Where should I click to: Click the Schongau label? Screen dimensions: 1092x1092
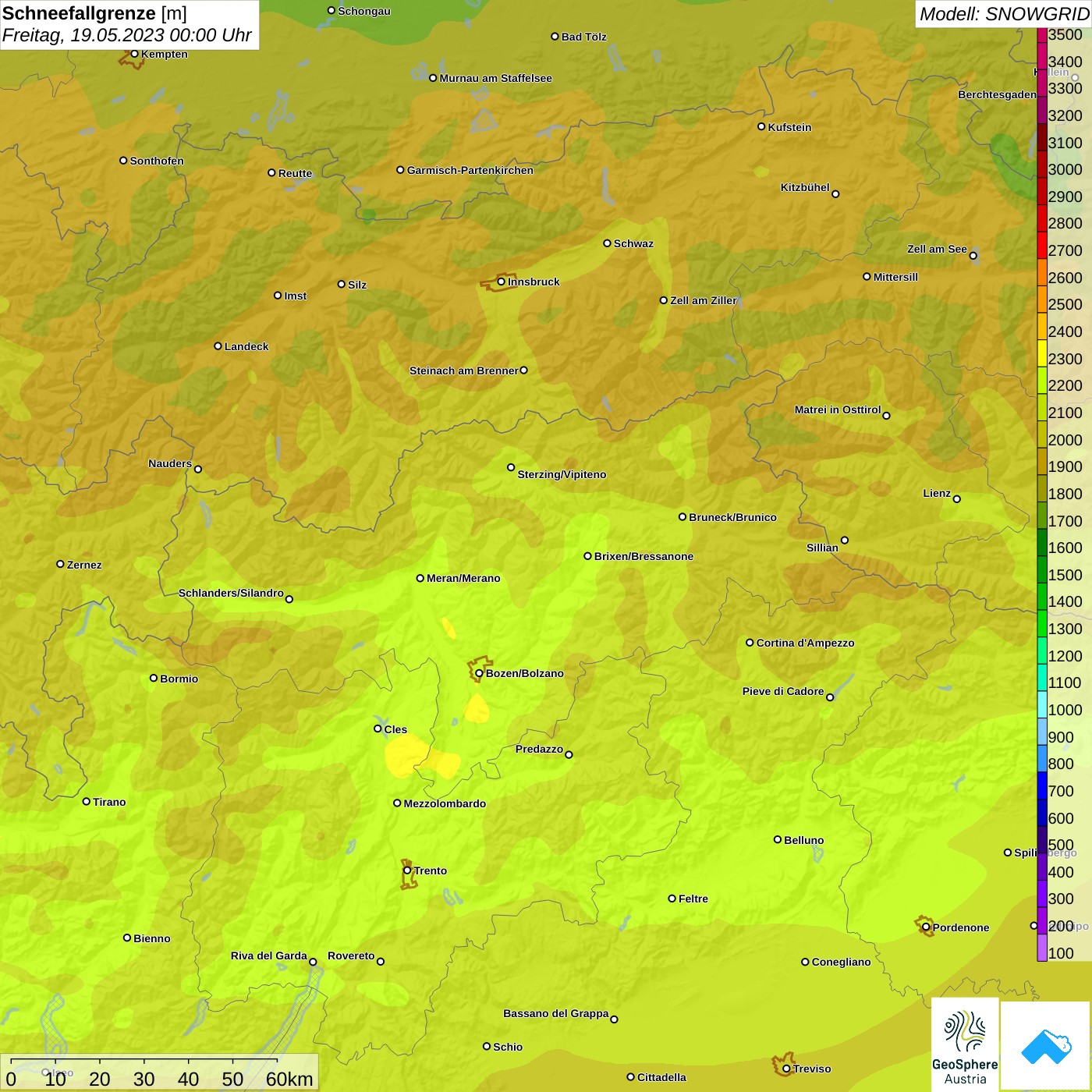tap(364, 11)
